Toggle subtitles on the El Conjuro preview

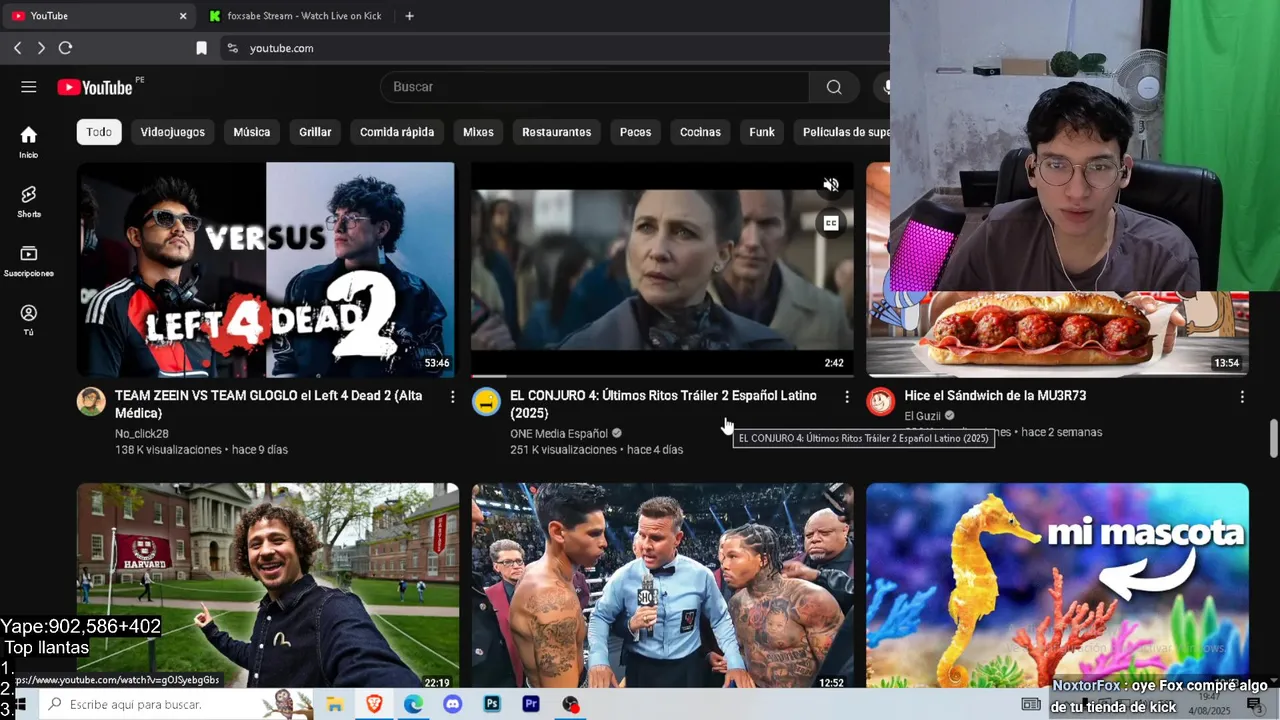coord(830,223)
